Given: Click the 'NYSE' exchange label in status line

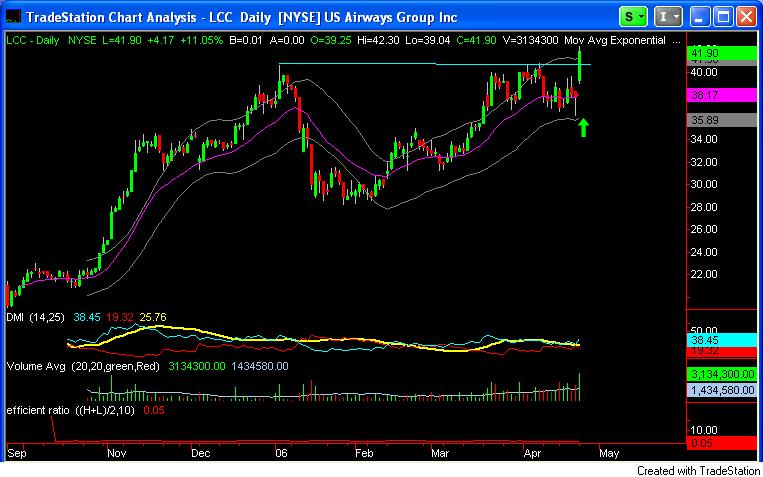Looking at the screenshot, I should point(82,40).
